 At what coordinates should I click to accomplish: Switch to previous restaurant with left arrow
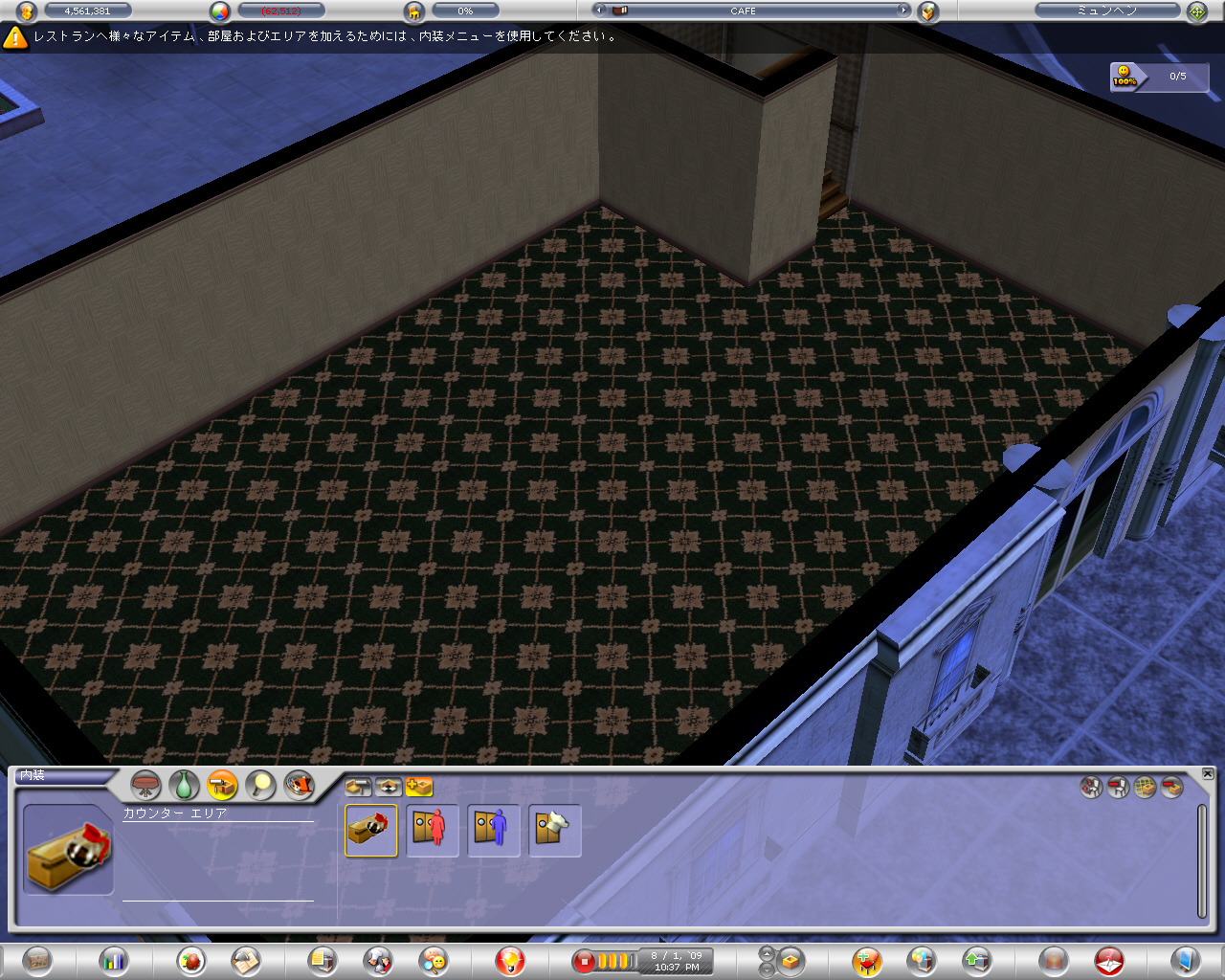pyautogui.click(x=600, y=11)
